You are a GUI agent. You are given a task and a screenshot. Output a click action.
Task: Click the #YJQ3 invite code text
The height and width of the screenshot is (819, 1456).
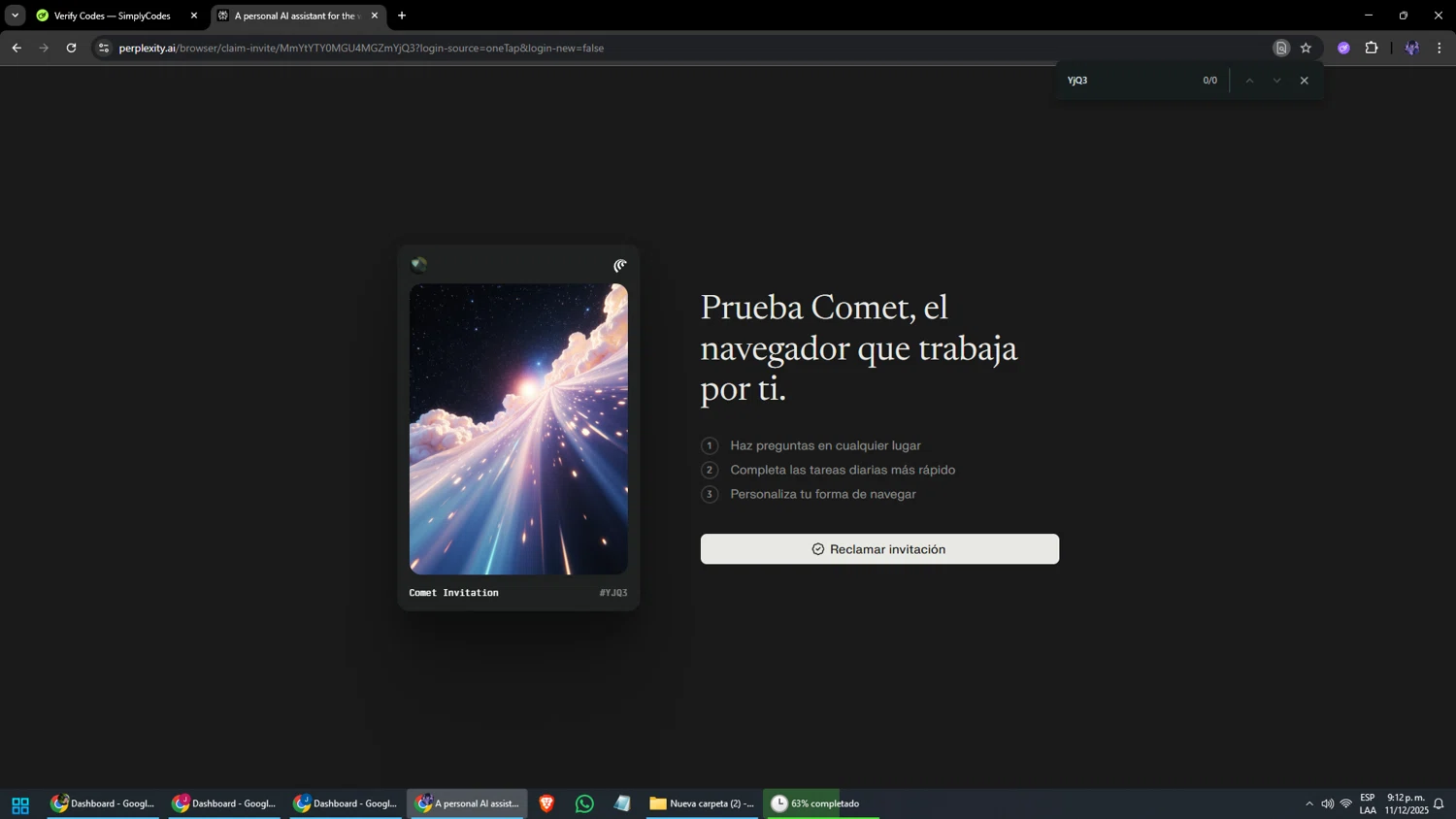[x=613, y=593]
